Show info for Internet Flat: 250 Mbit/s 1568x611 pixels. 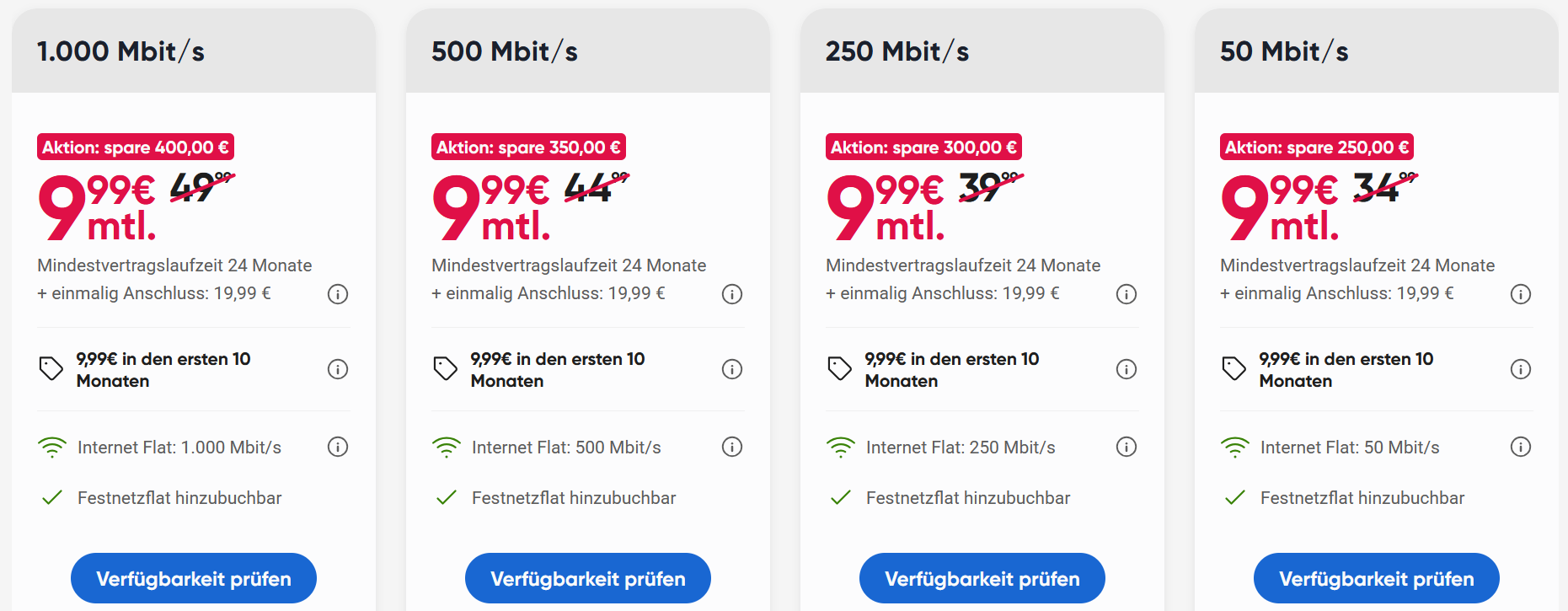coord(1126,447)
